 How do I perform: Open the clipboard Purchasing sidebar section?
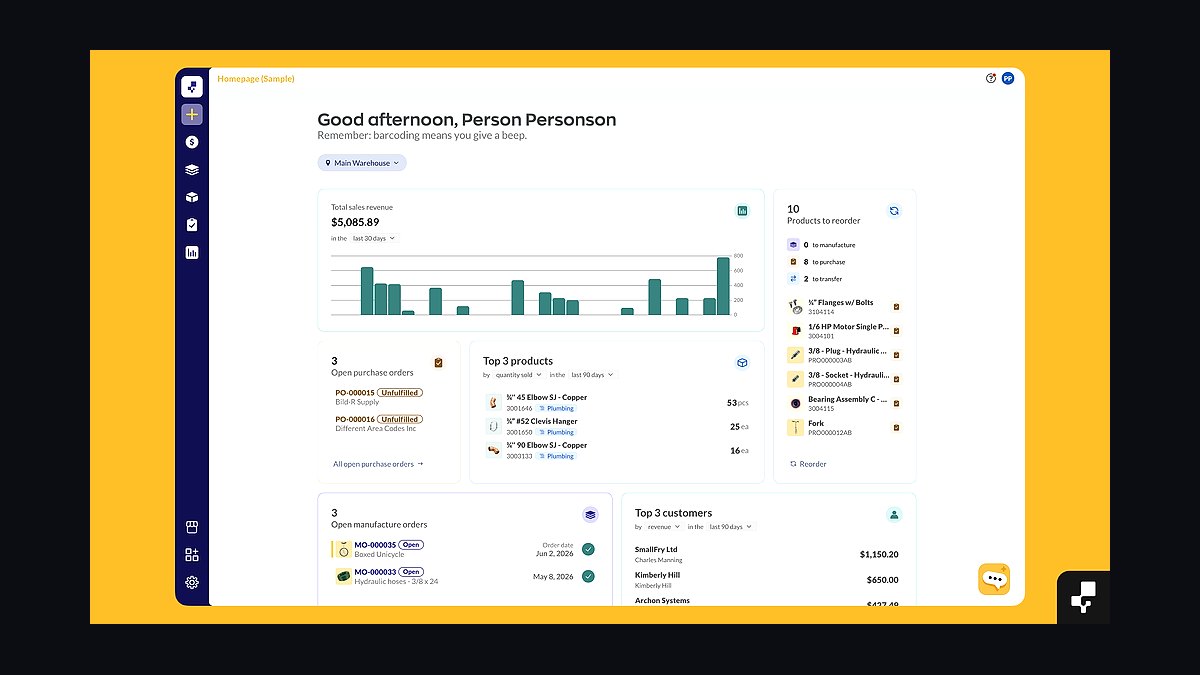[x=192, y=225]
